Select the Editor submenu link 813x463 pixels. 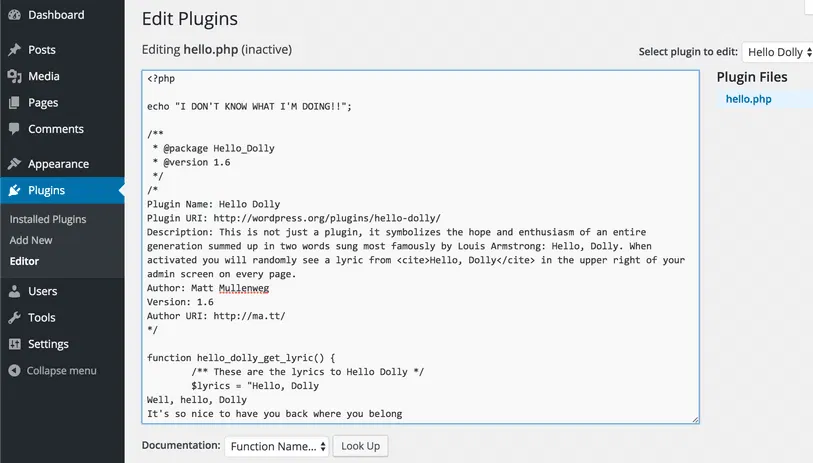(24, 261)
